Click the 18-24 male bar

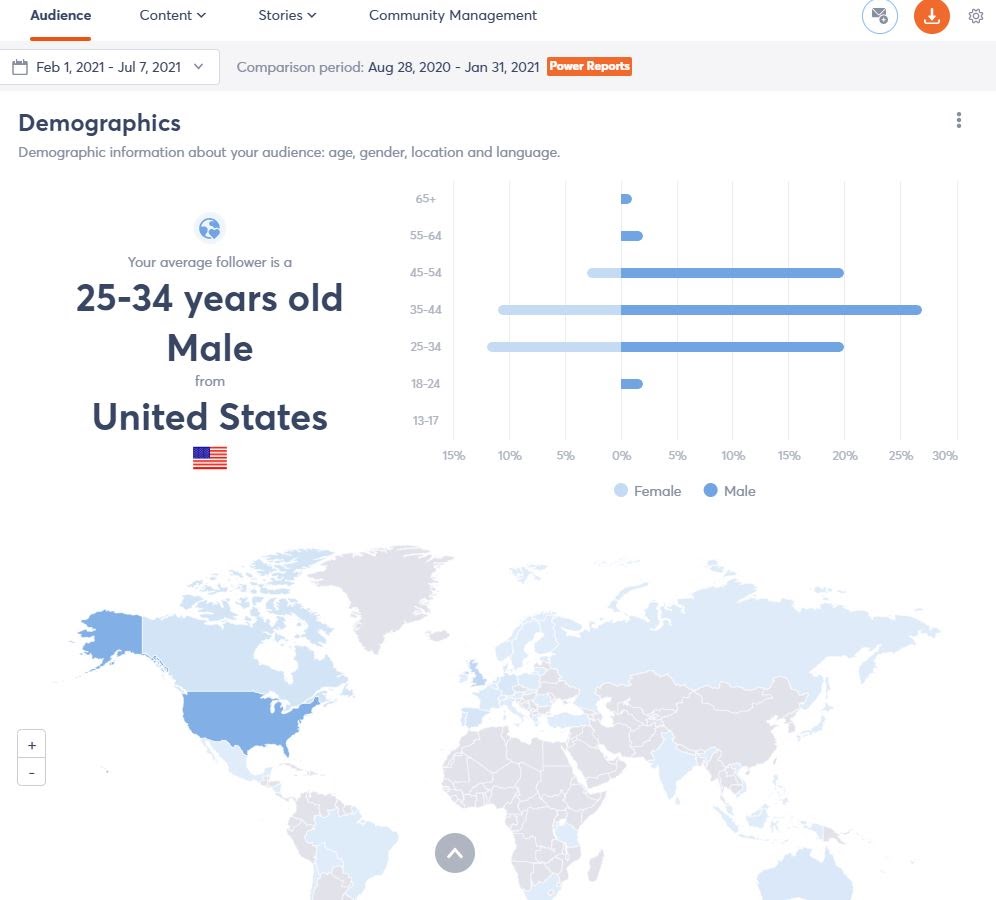[x=632, y=384]
